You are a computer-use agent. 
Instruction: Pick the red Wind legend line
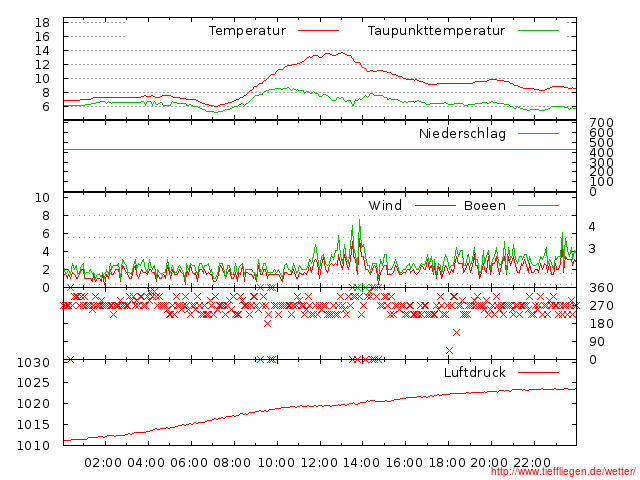(435, 205)
